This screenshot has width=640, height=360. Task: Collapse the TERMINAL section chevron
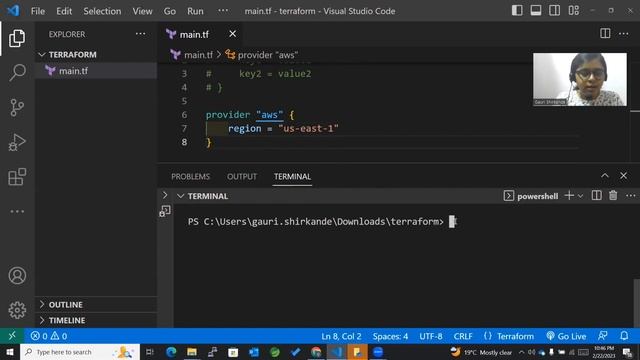coord(180,196)
